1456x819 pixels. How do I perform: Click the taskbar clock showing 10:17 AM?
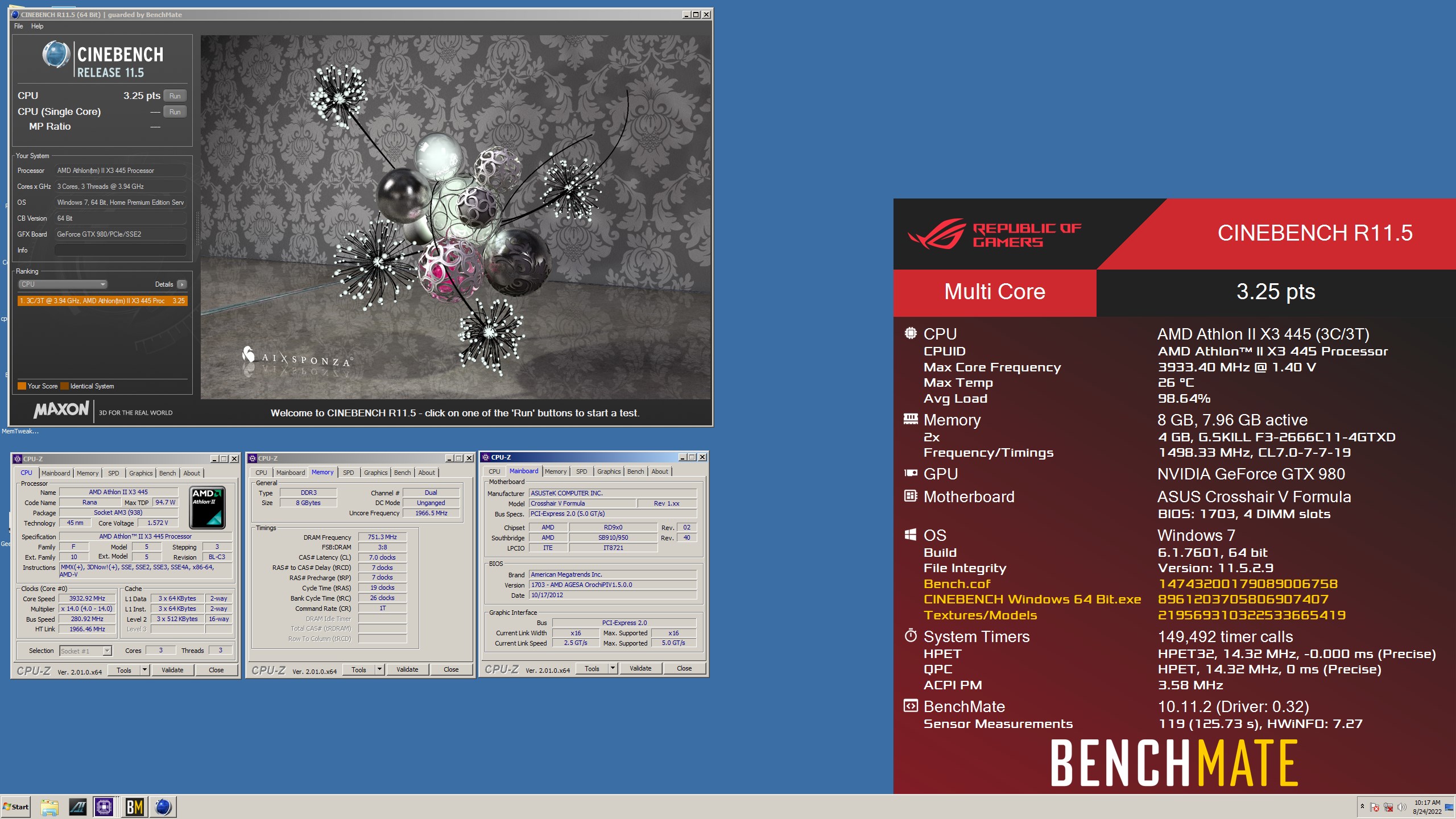(x=1427, y=807)
